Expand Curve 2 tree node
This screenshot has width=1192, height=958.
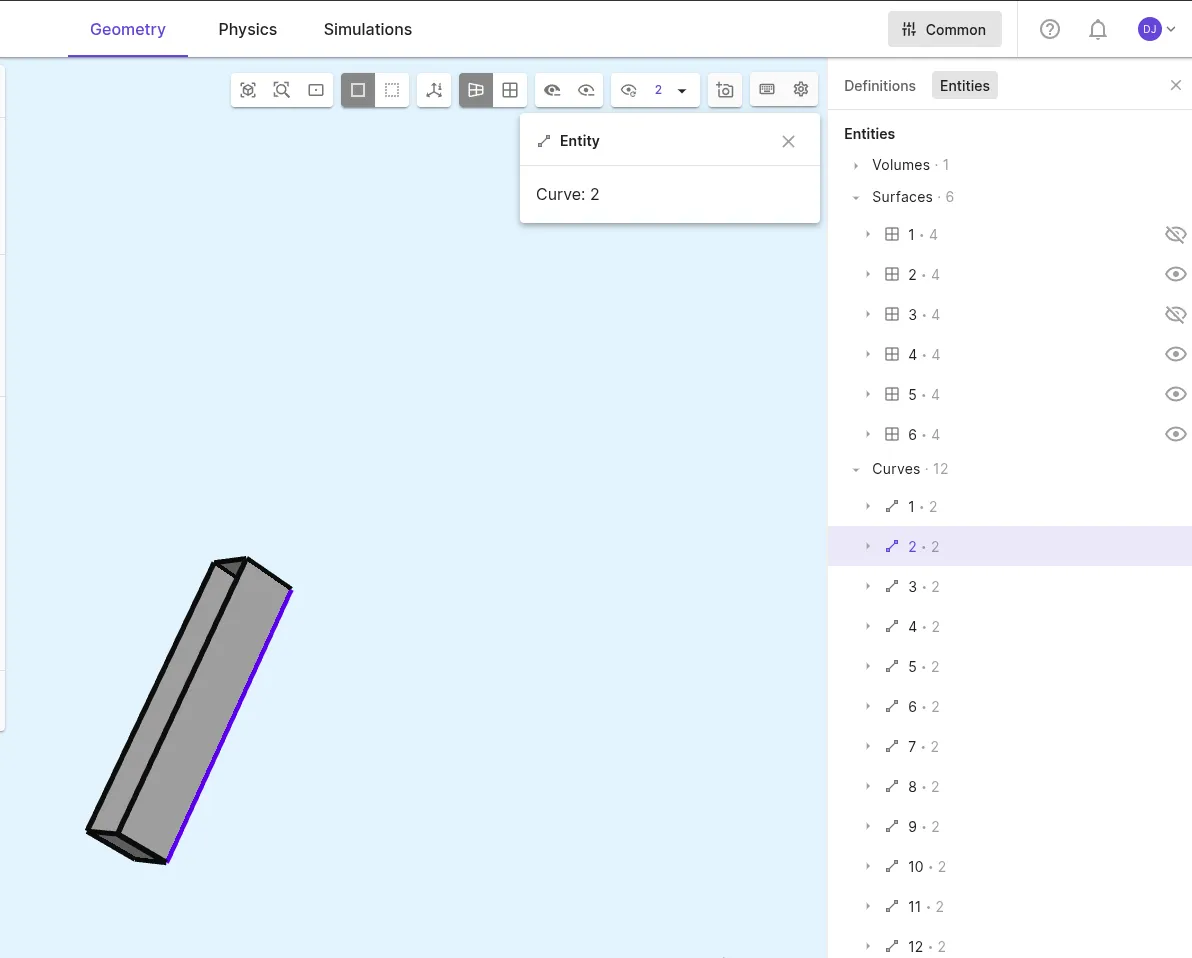click(868, 547)
